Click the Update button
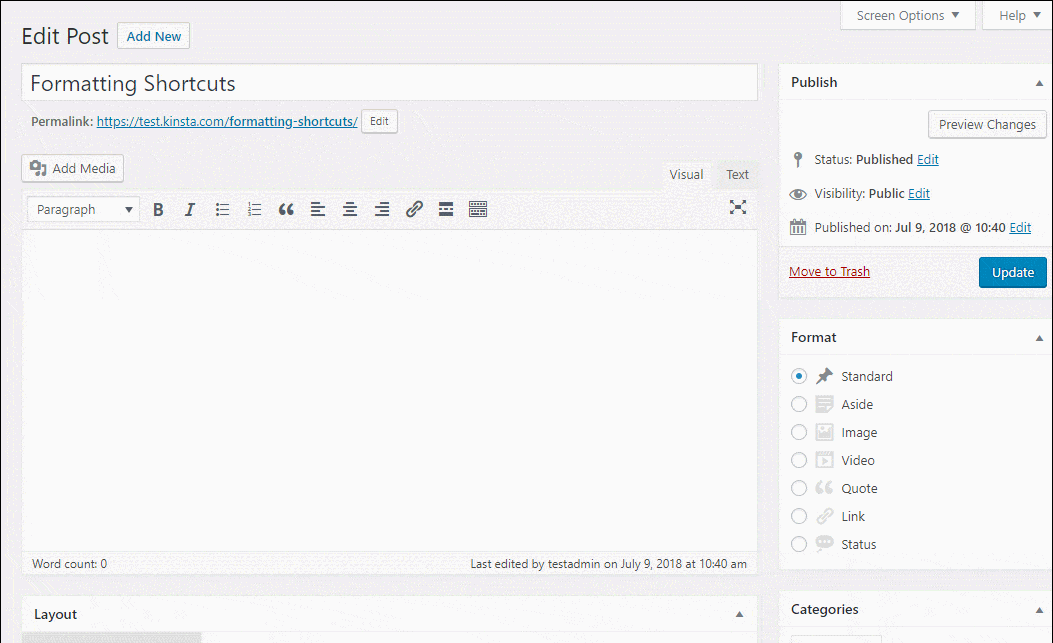Image resolution: width=1053 pixels, height=643 pixels. (1012, 272)
